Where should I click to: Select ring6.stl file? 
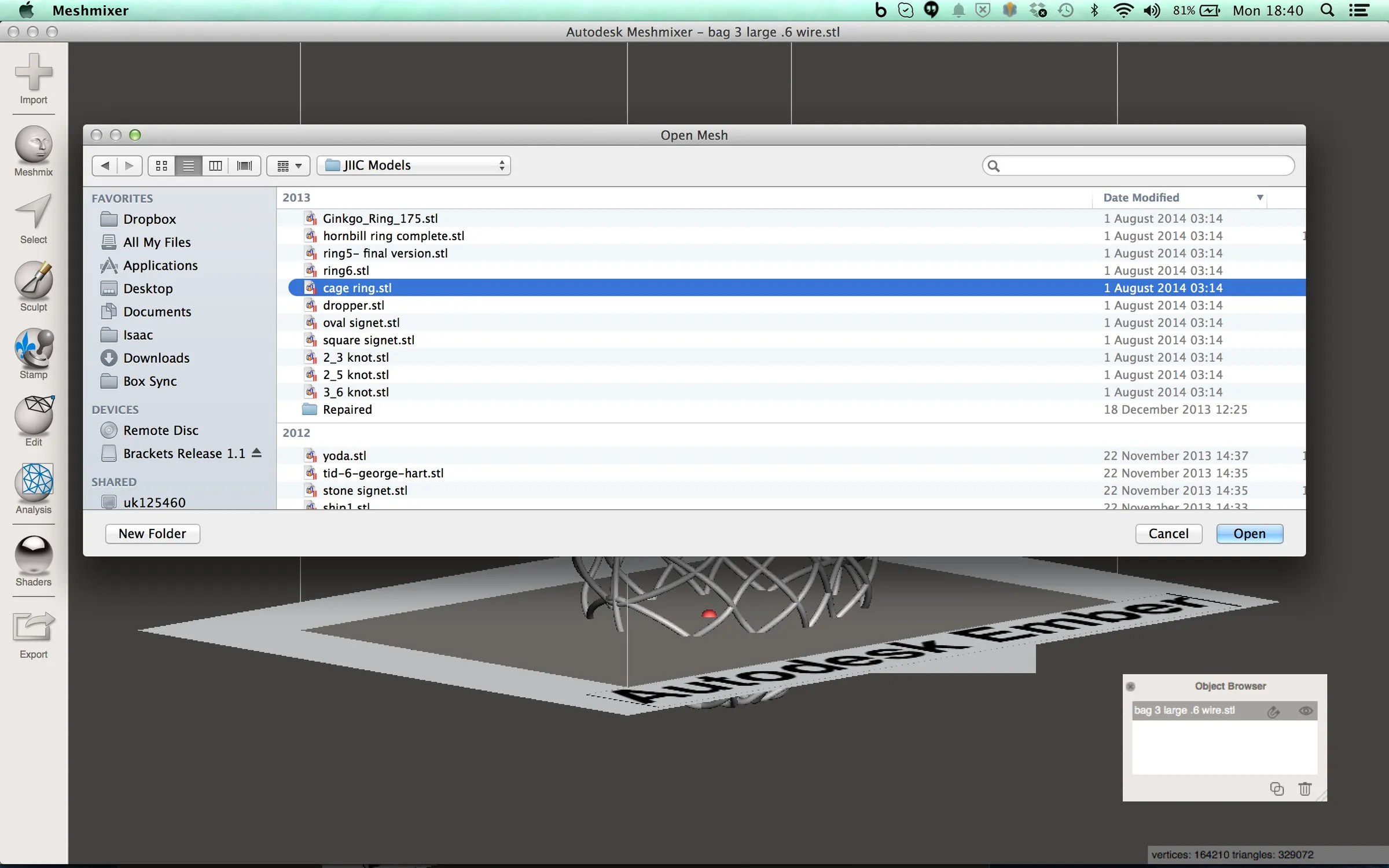[x=791, y=270]
